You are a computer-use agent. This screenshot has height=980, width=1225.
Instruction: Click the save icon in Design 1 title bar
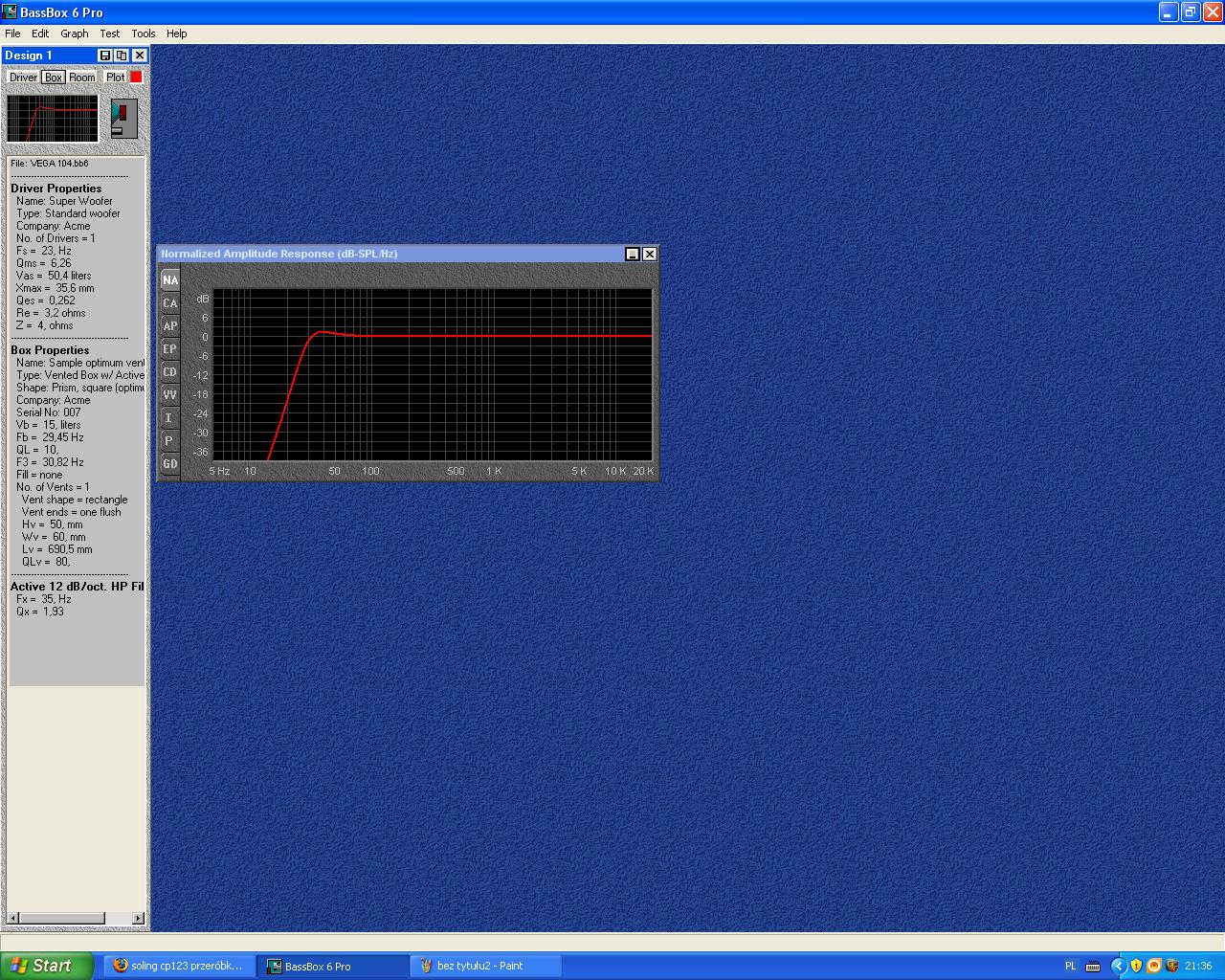coord(105,56)
